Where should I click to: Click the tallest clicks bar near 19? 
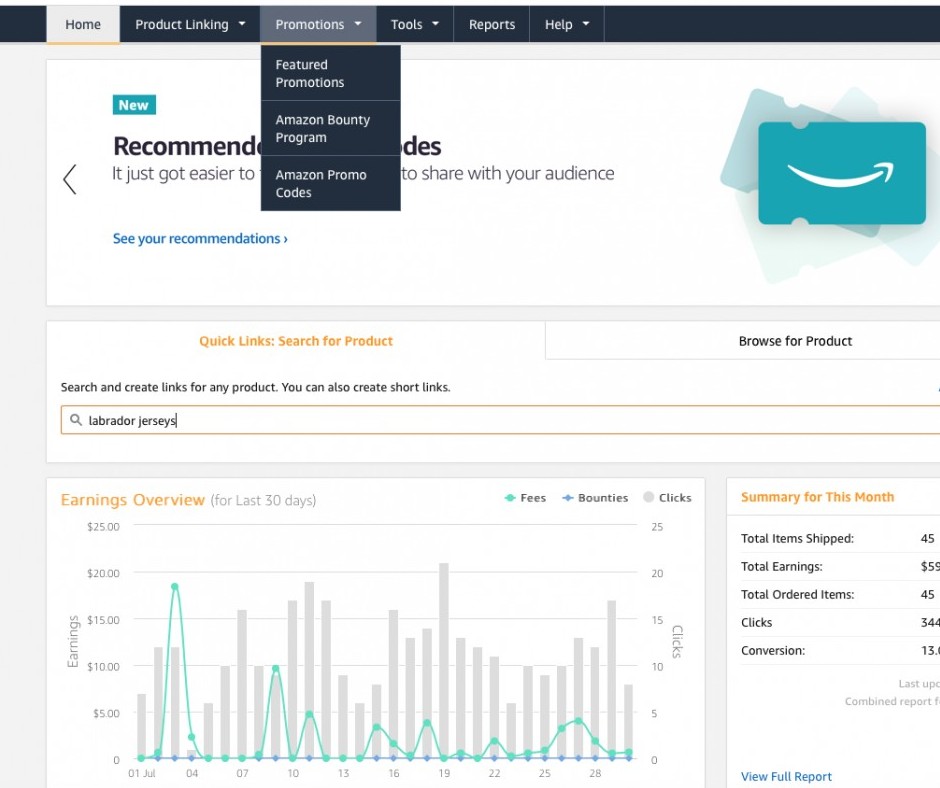click(444, 661)
